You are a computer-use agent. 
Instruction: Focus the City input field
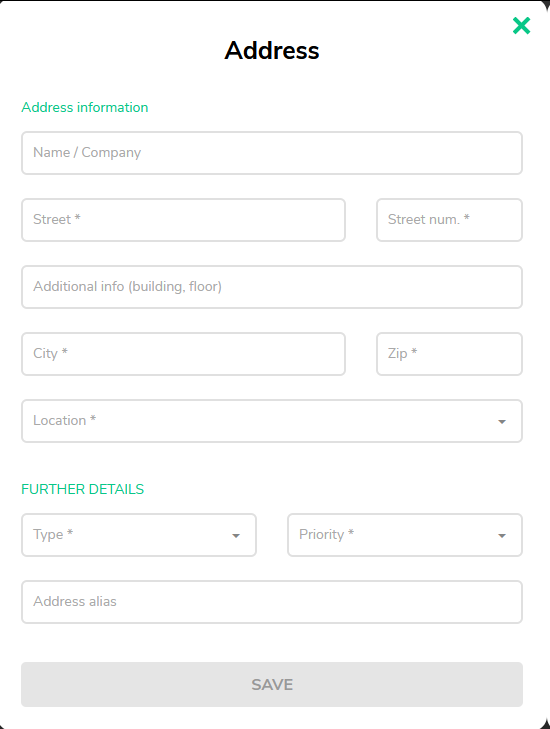(x=183, y=354)
